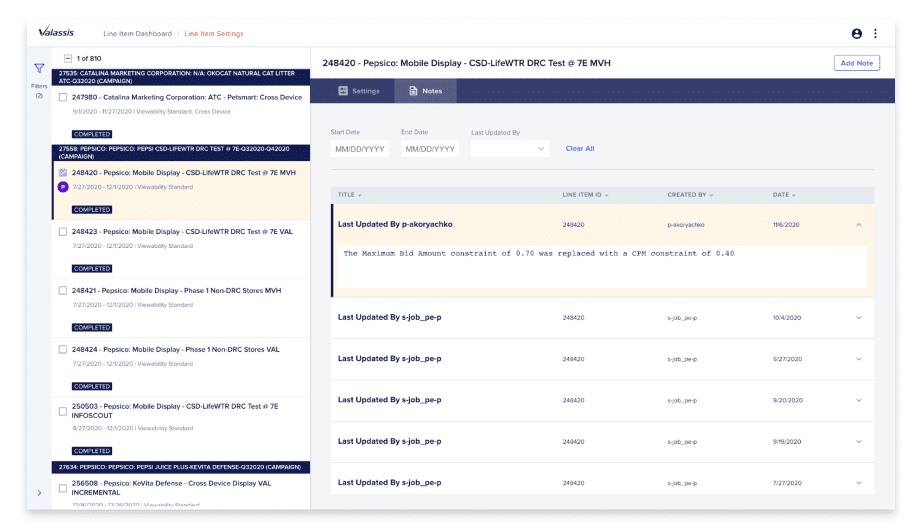Click the Settings tab icon

343,91
